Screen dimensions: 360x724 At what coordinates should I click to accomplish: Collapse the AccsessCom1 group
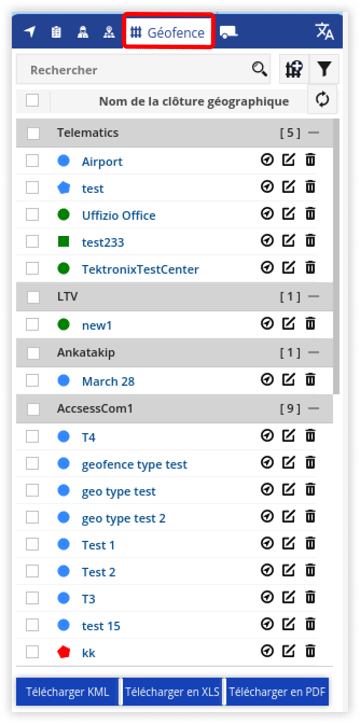click(314, 409)
